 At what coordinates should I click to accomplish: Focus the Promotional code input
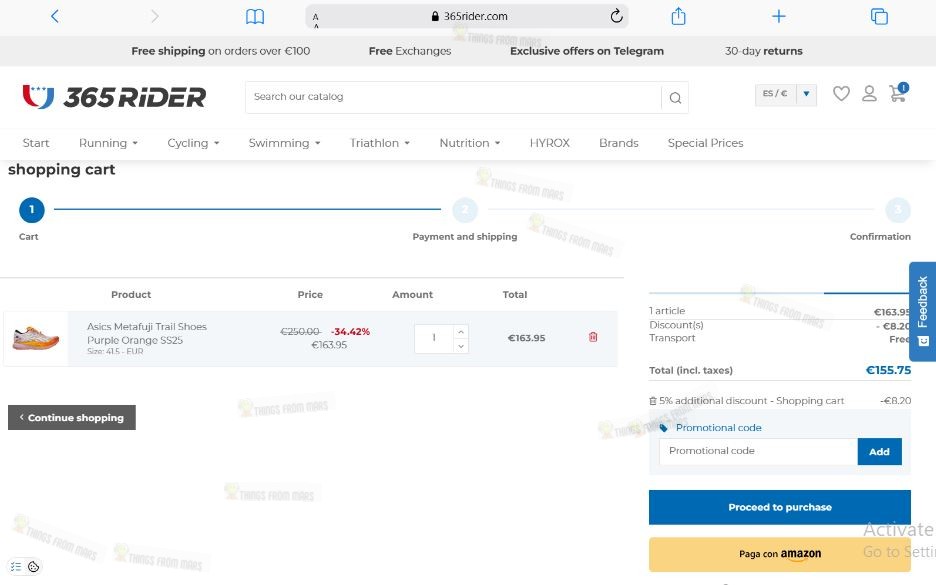[758, 451]
